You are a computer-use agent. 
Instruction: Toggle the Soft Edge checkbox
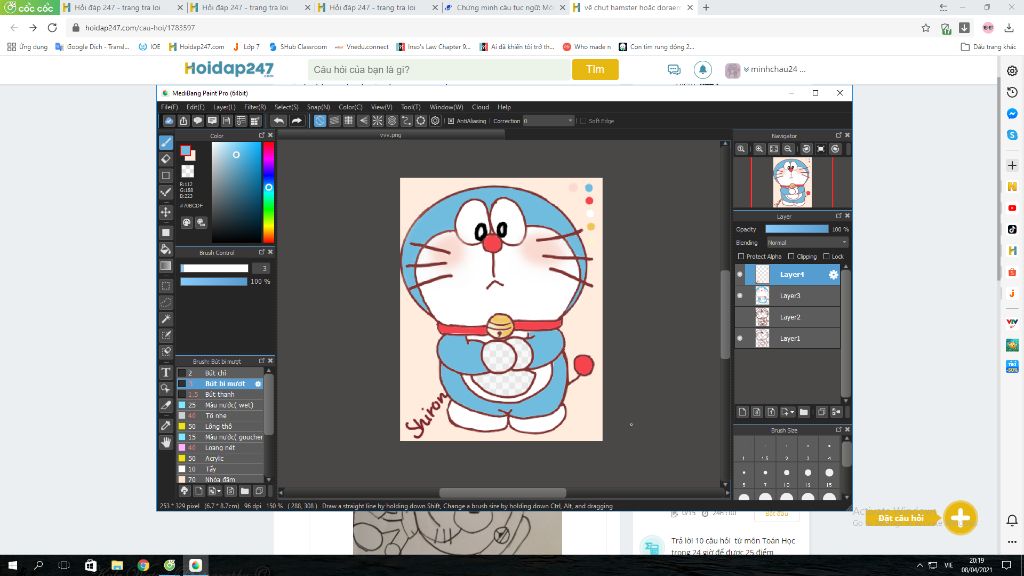(x=583, y=121)
